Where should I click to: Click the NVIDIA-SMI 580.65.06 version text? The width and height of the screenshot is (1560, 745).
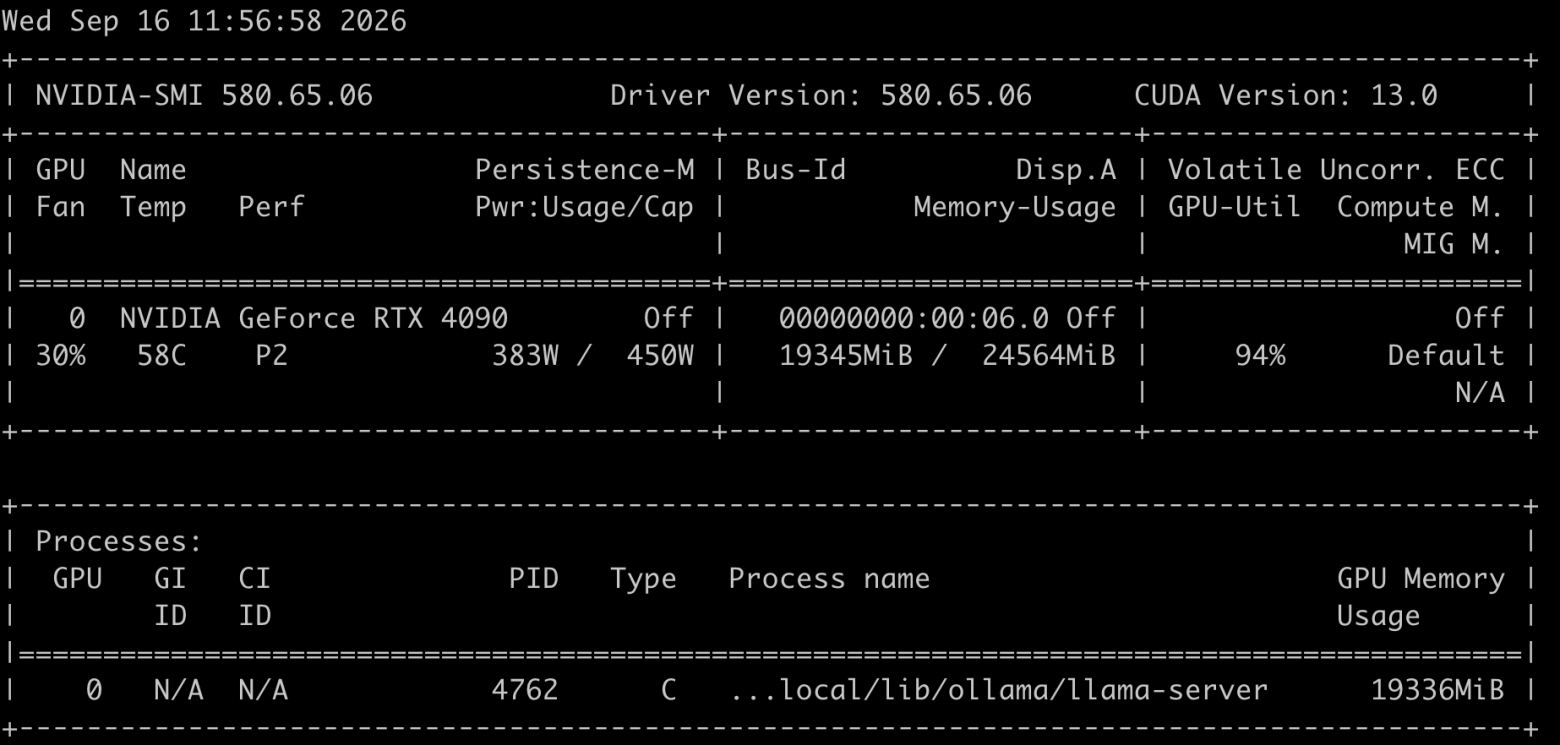coord(204,96)
